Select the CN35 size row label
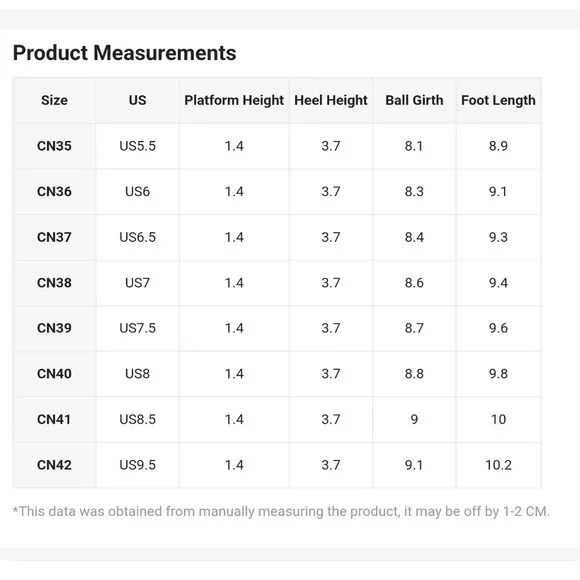 (x=54, y=146)
